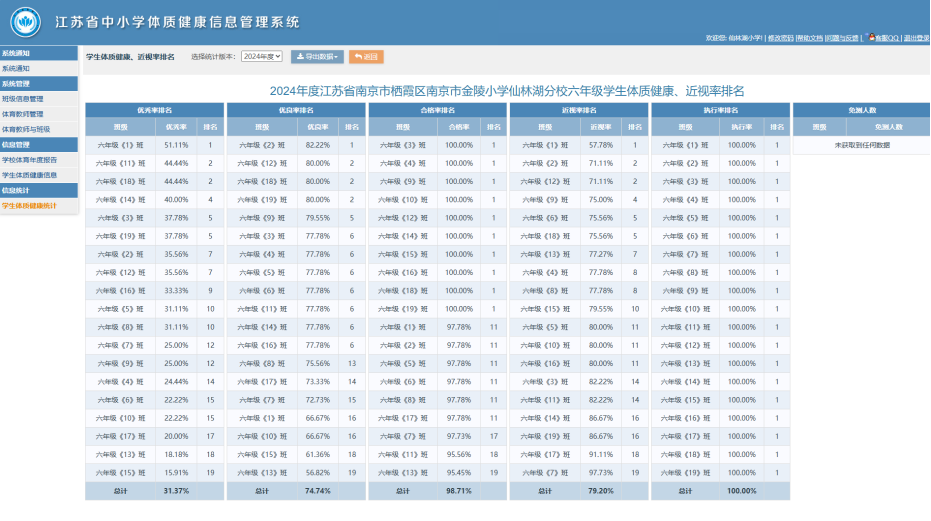Viewport: 931px width, 521px height.
Task: Click the 72.73% cell in 优良率 table
Action: coord(318,400)
